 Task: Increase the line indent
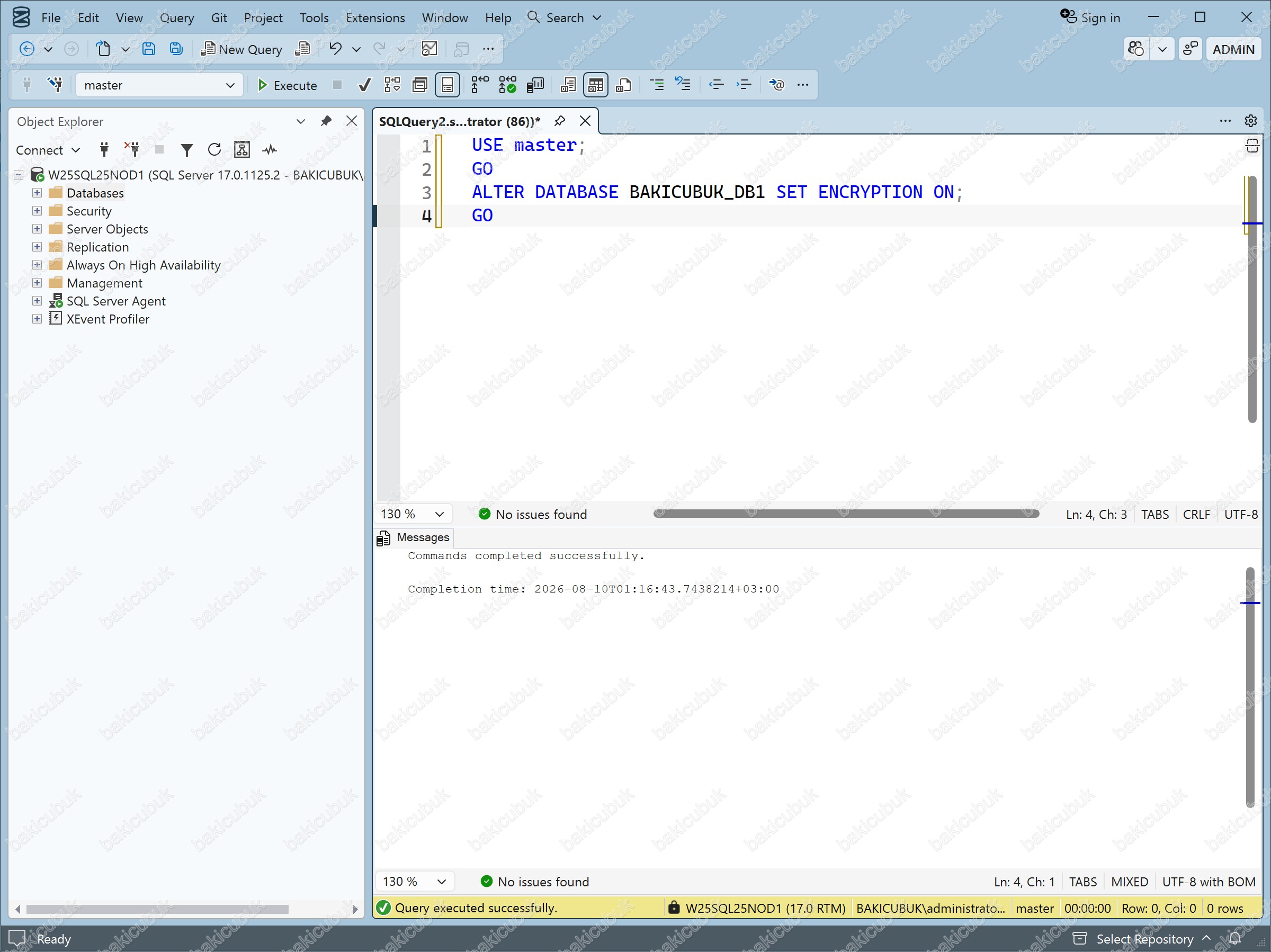[744, 85]
